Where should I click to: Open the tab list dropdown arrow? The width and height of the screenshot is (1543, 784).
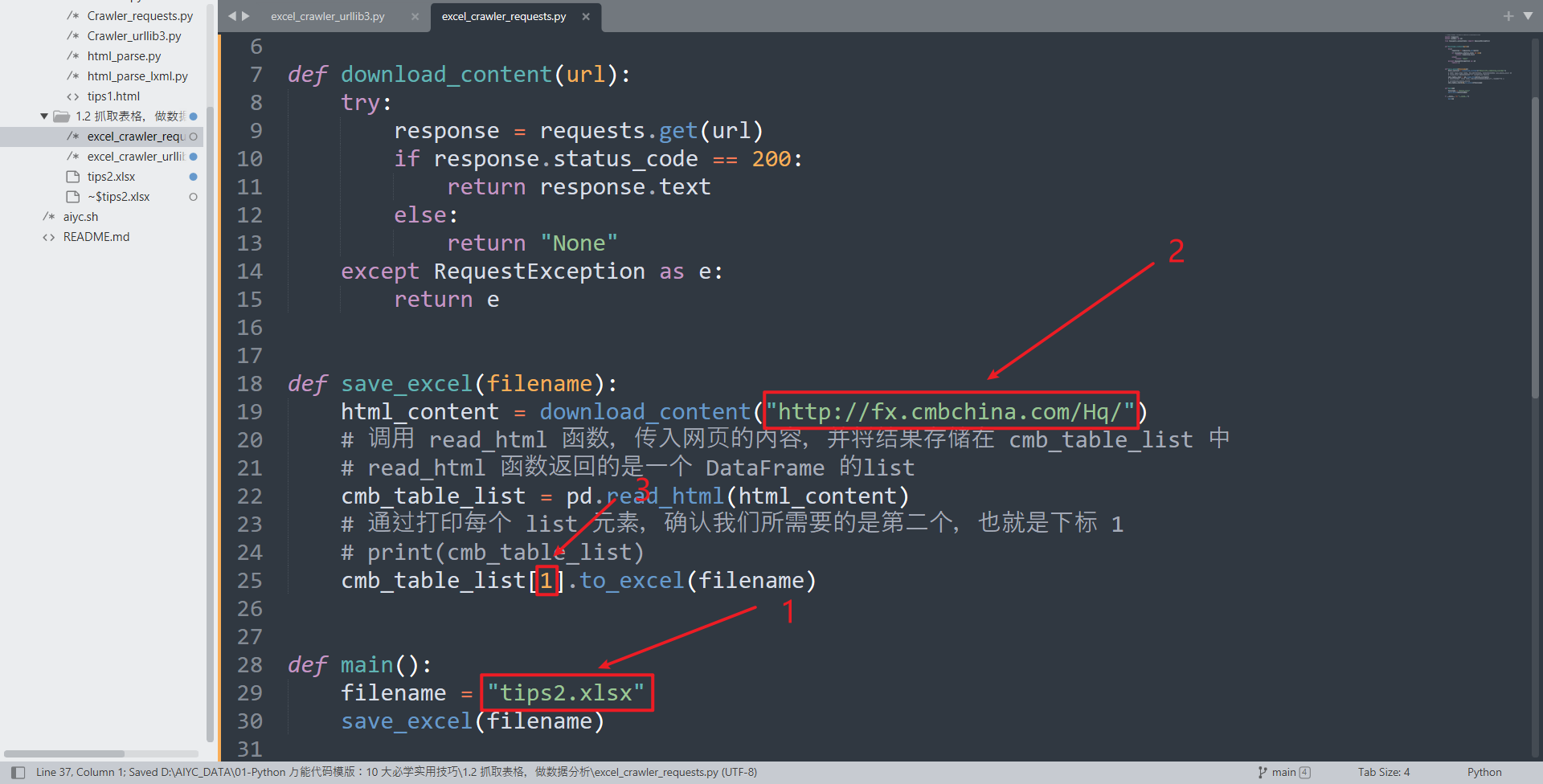[1528, 15]
